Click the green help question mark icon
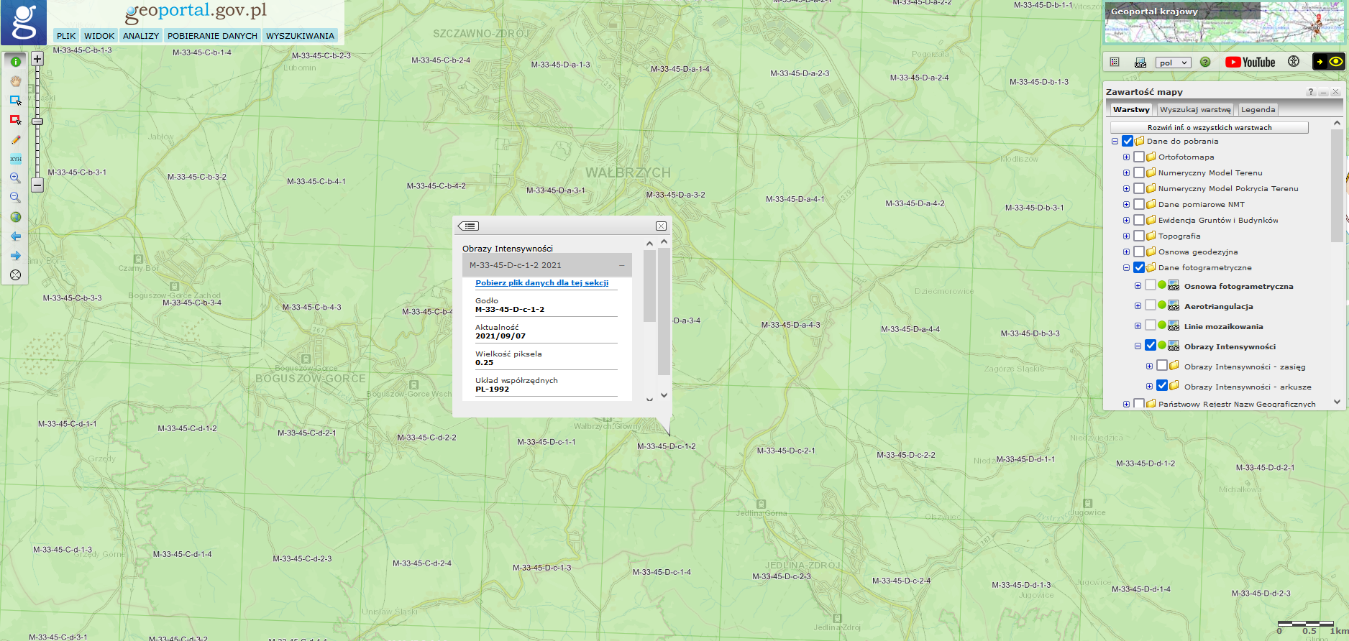1349x641 pixels. [x=1205, y=62]
